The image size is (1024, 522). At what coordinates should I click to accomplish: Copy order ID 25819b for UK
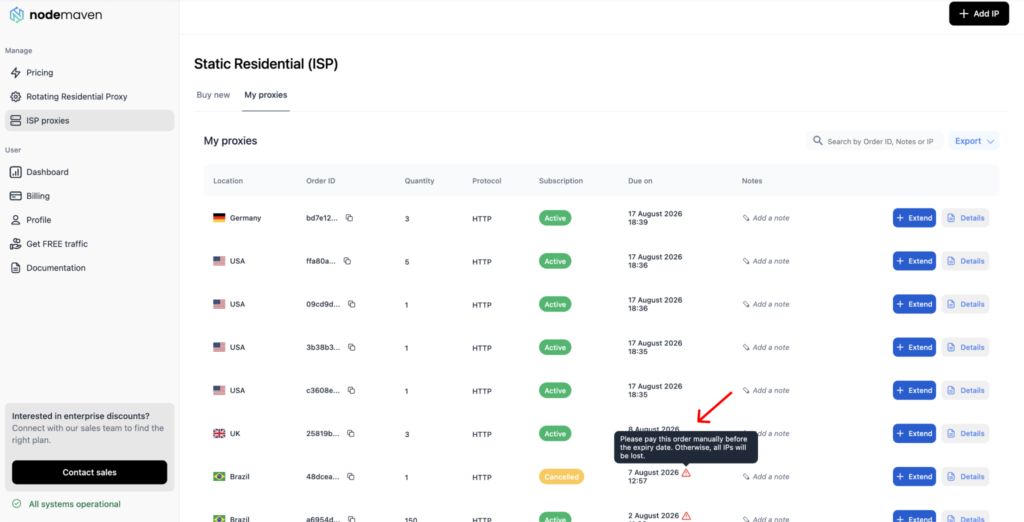point(351,434)
